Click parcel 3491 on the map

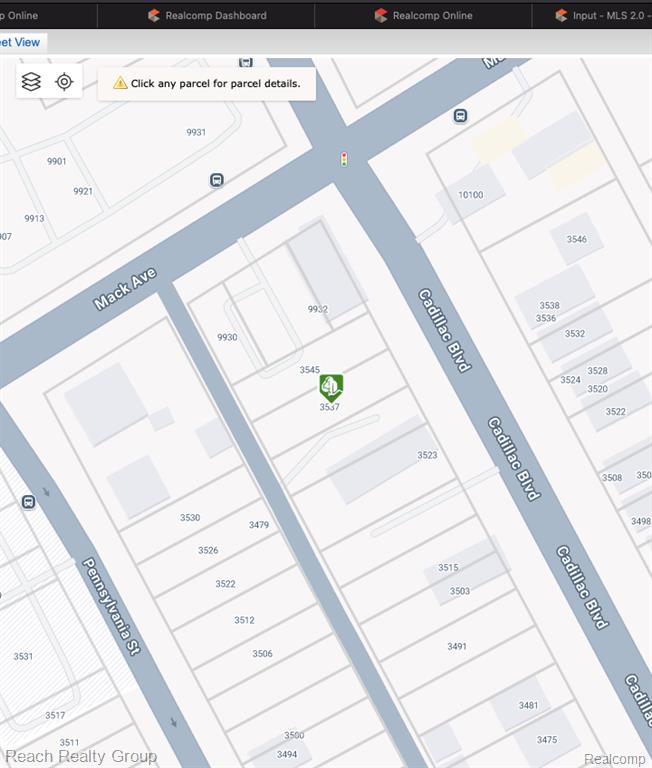[457, 647]
